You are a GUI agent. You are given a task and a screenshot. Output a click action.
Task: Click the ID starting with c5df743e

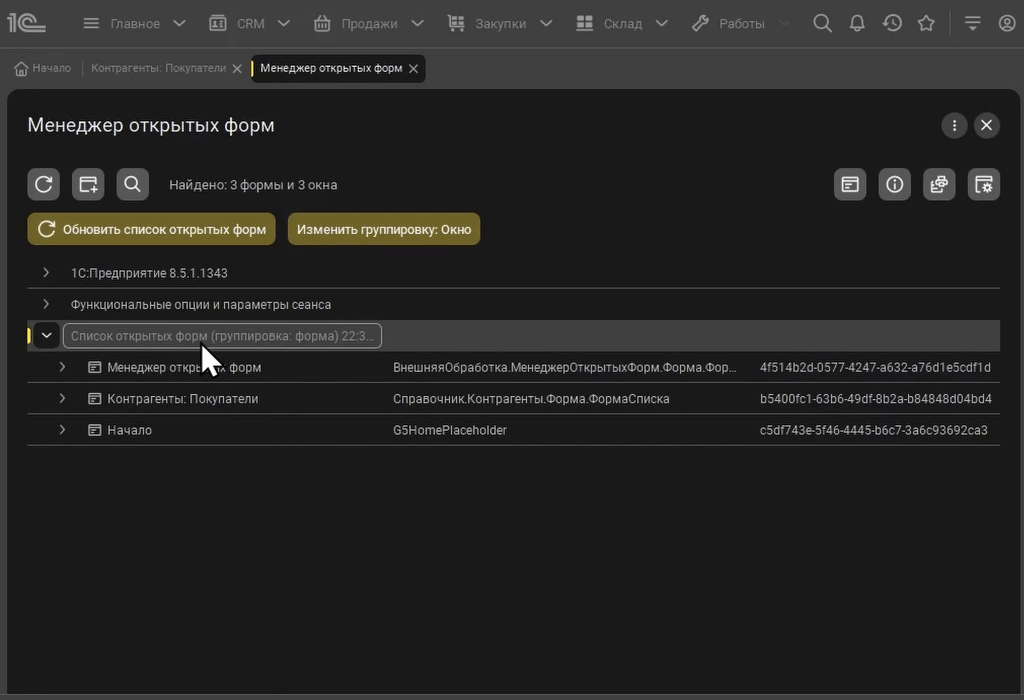click(x=874, y=430)
